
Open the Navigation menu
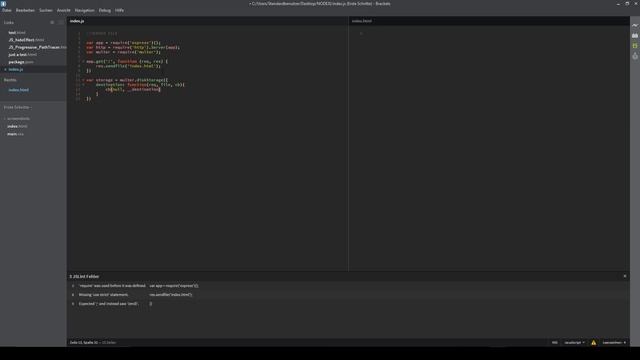[84, 10]
